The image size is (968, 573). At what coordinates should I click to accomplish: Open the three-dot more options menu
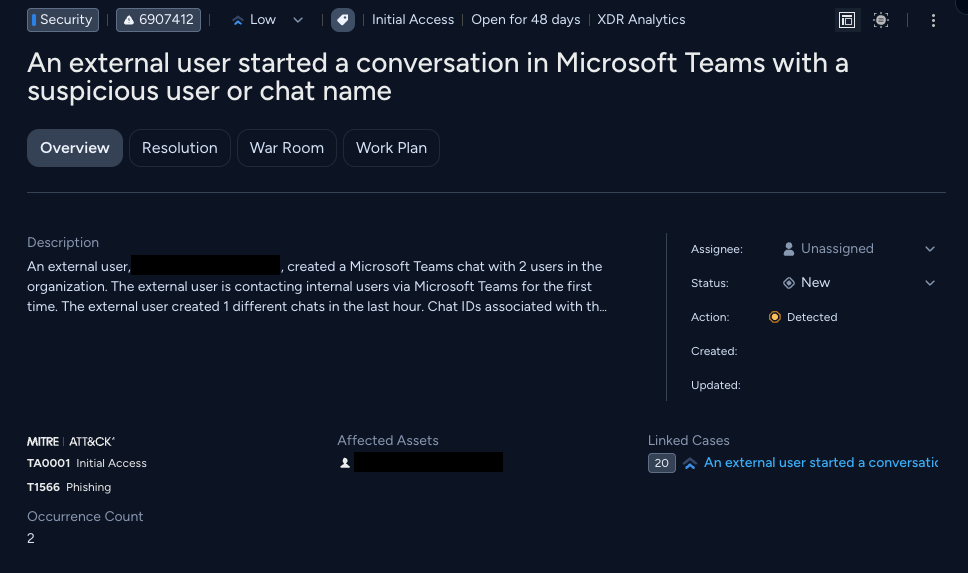[933, 20]
